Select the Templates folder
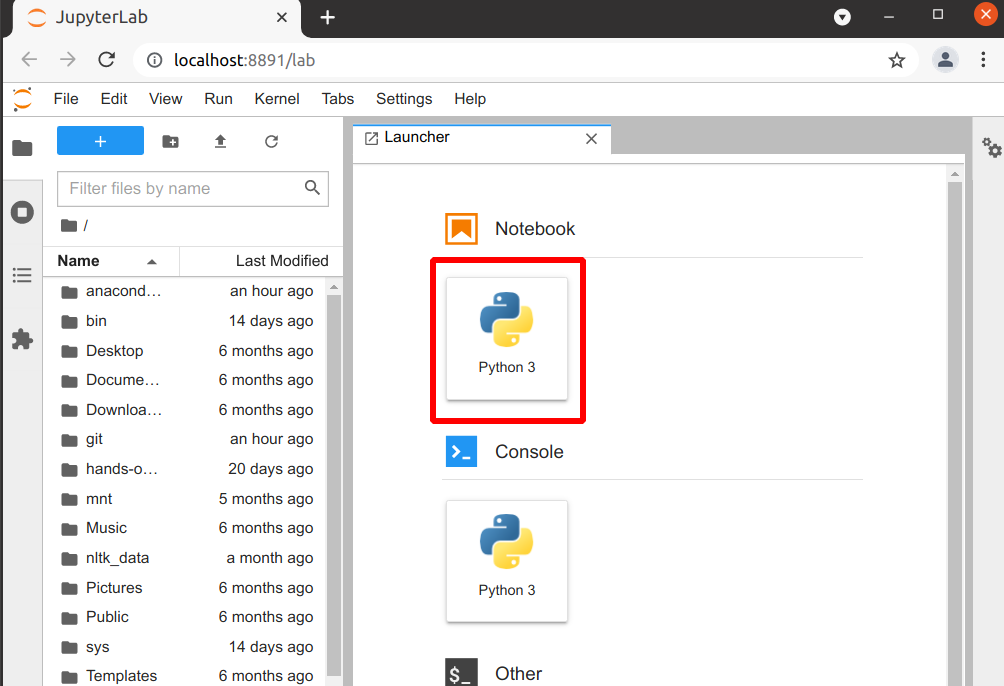 tap(186, 676)
